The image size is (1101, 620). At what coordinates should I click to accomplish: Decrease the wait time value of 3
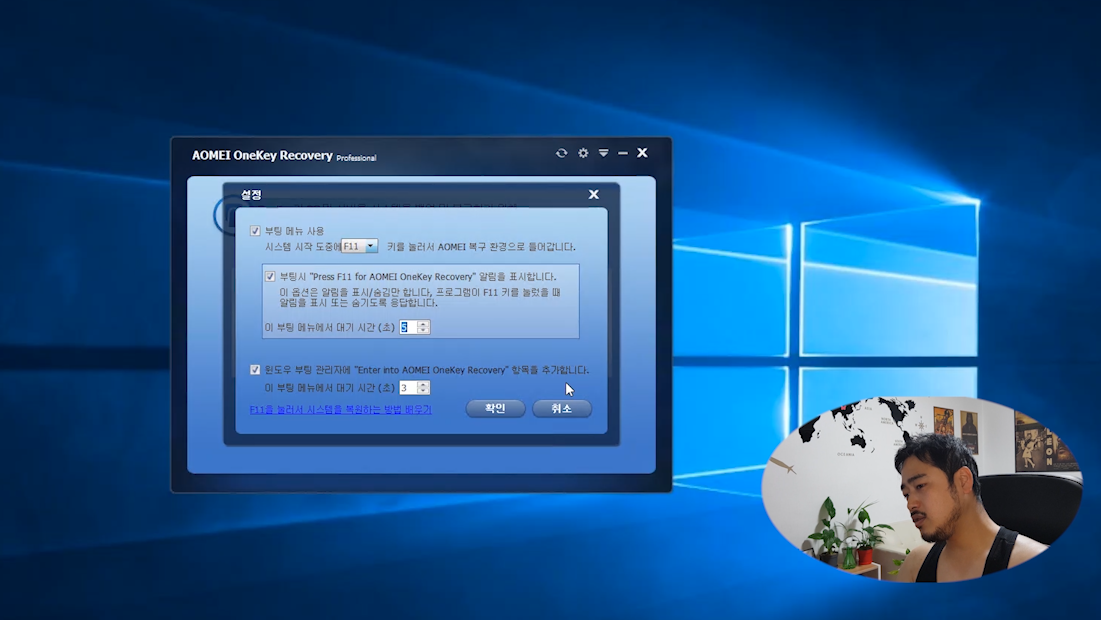pyautogui.click(x=423, y=390)
